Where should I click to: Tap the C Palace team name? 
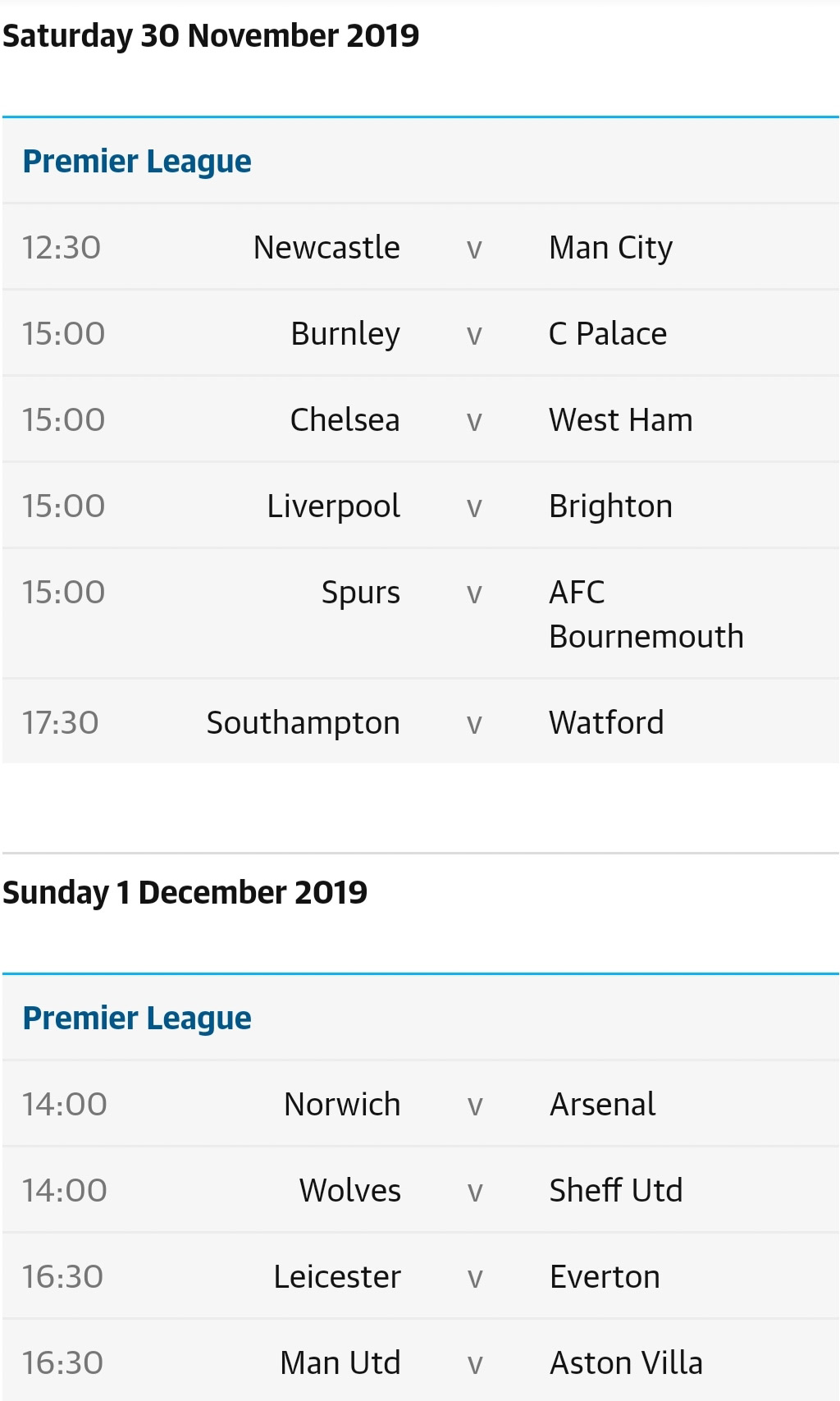point(608,334)
